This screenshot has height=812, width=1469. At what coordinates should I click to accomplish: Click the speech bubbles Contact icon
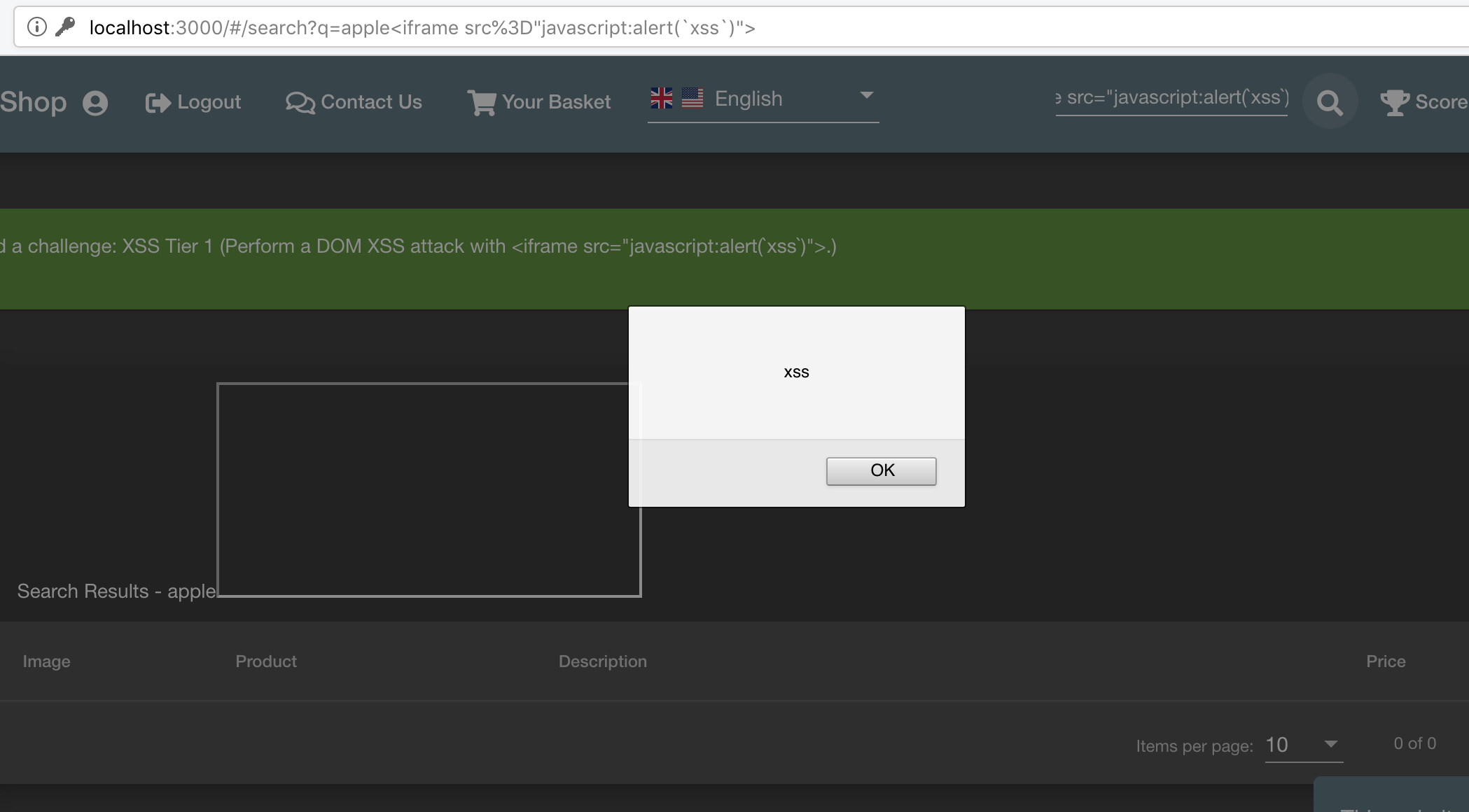[300, 103]
